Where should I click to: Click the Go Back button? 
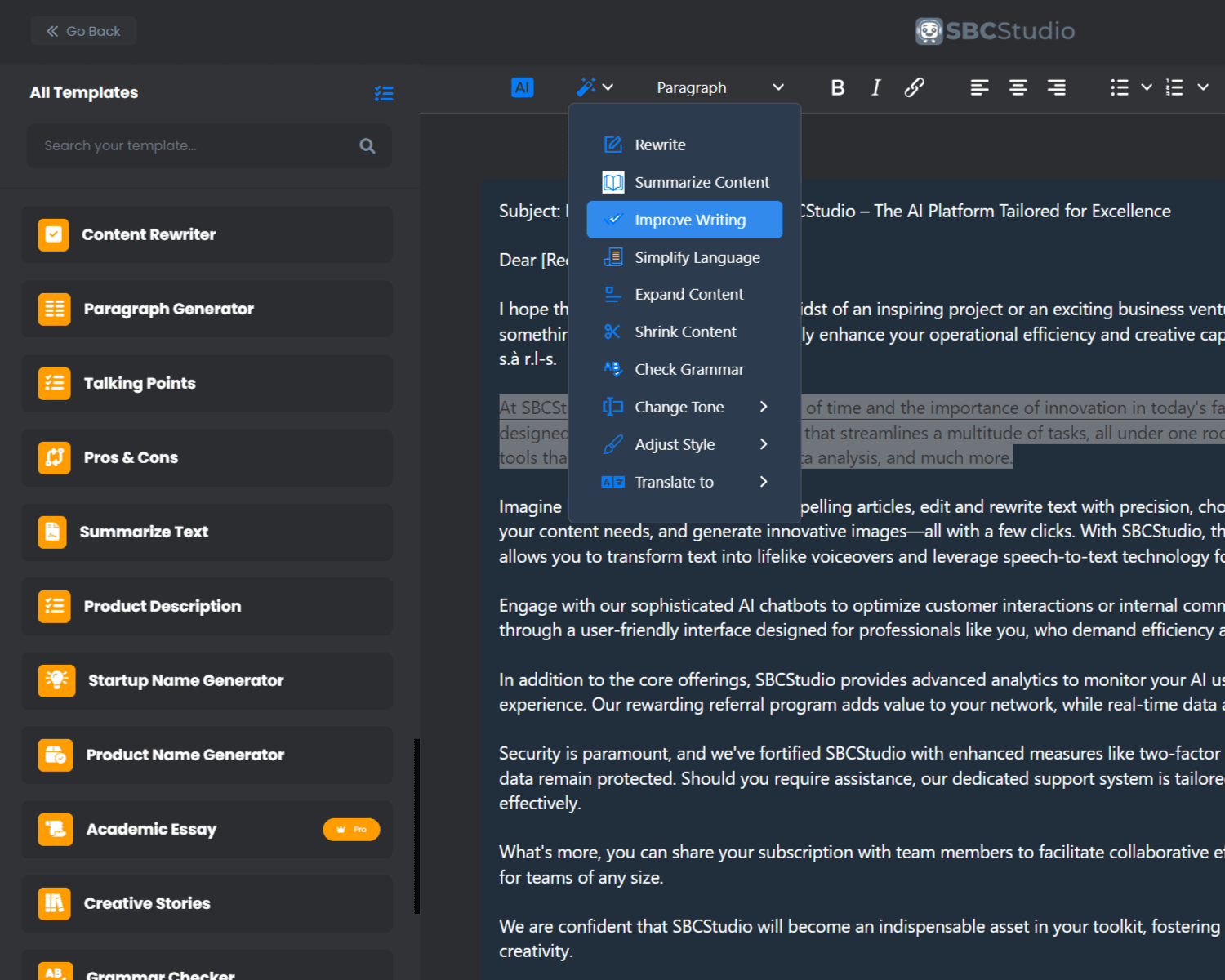tap(83, 31)
